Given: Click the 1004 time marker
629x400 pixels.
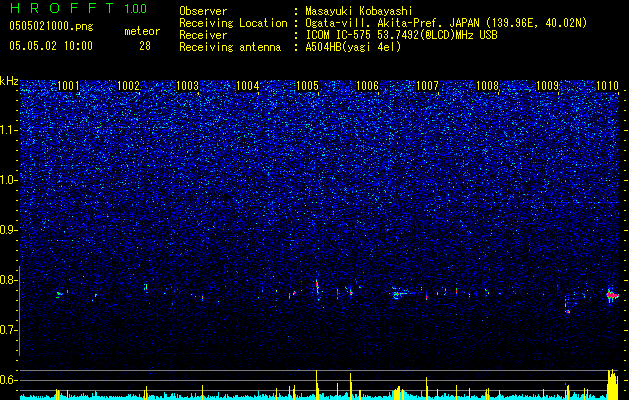Looking at the screenshot, I should click(x=248, y=85).
